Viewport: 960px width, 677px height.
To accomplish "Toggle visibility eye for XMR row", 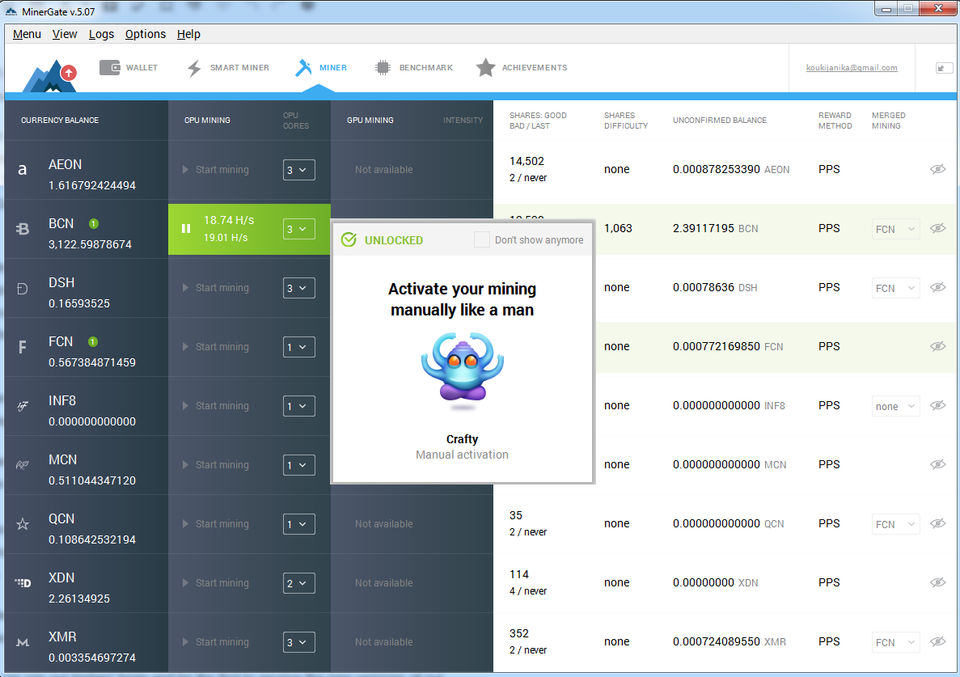I will click(937, 641).
